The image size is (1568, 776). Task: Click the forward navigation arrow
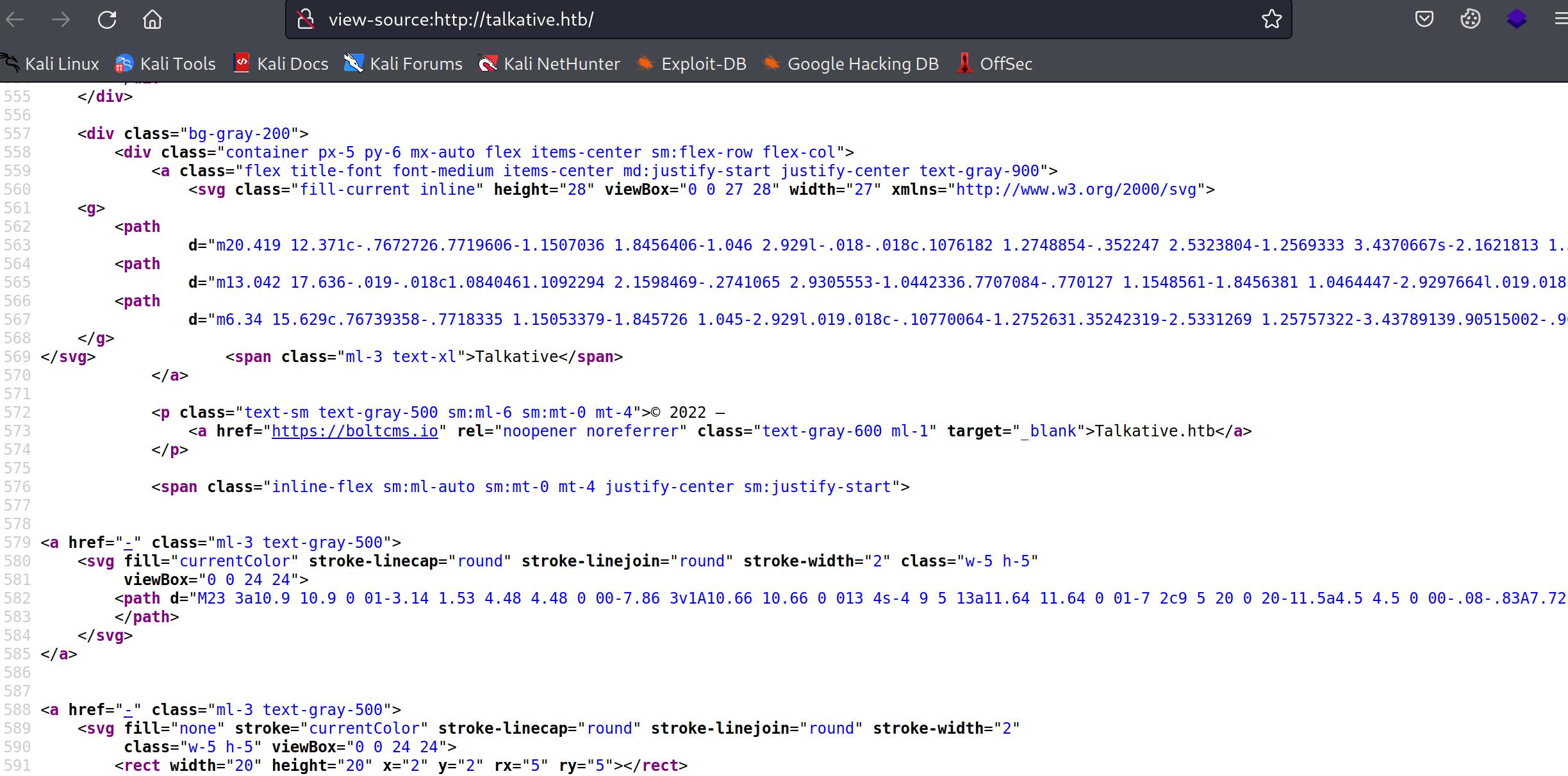[61, 20]
